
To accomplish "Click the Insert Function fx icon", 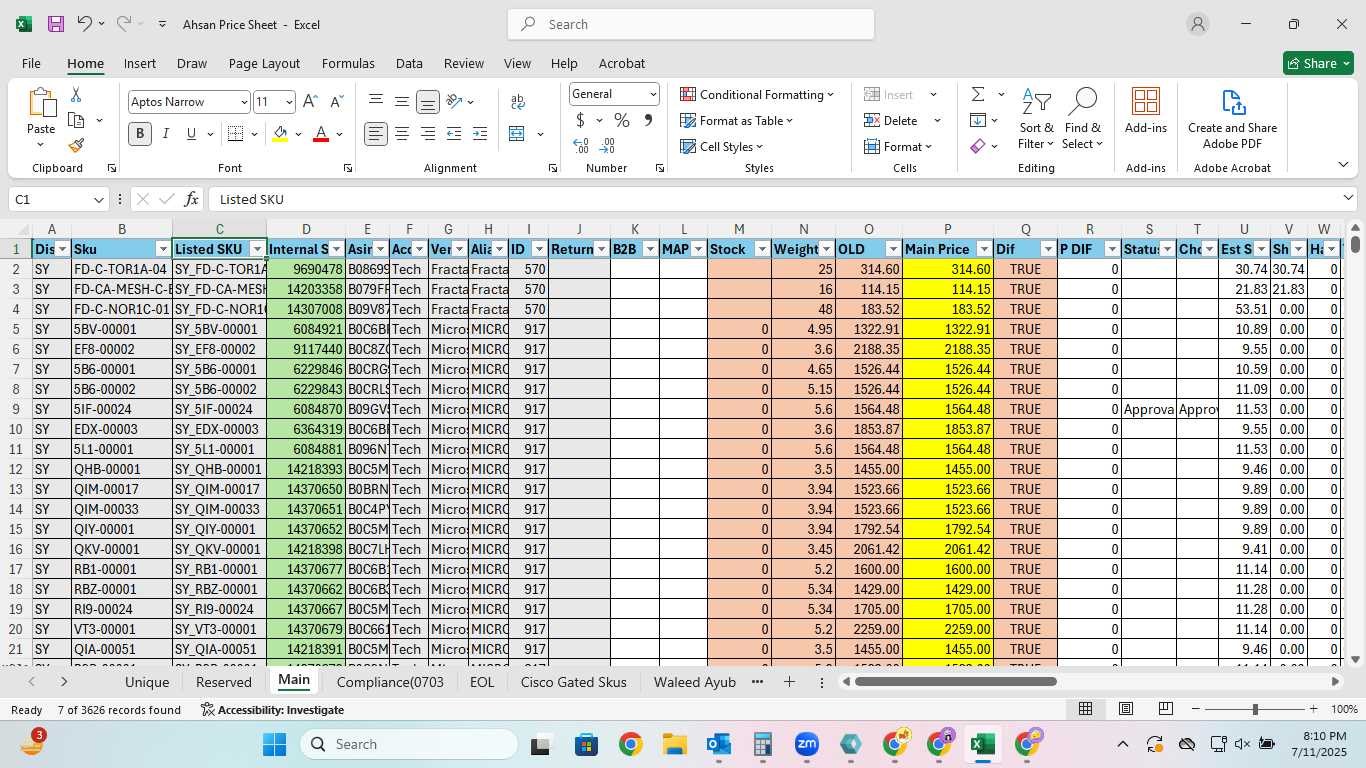I will click(x=192, y=199).
